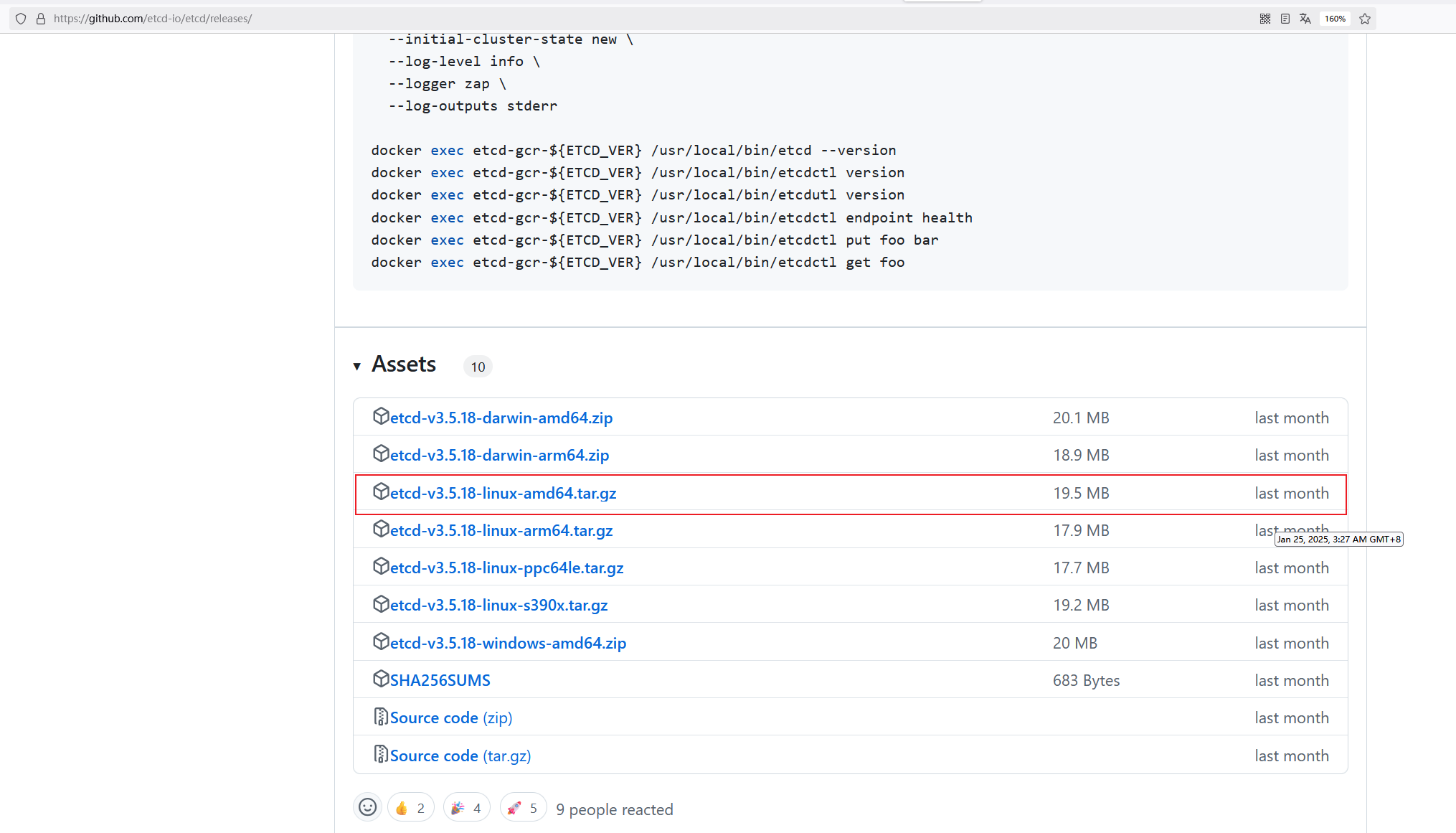
Task: Download etcd-v3.5.18-linux-s390x.tar.gz
Action: (x=499, y=605)
